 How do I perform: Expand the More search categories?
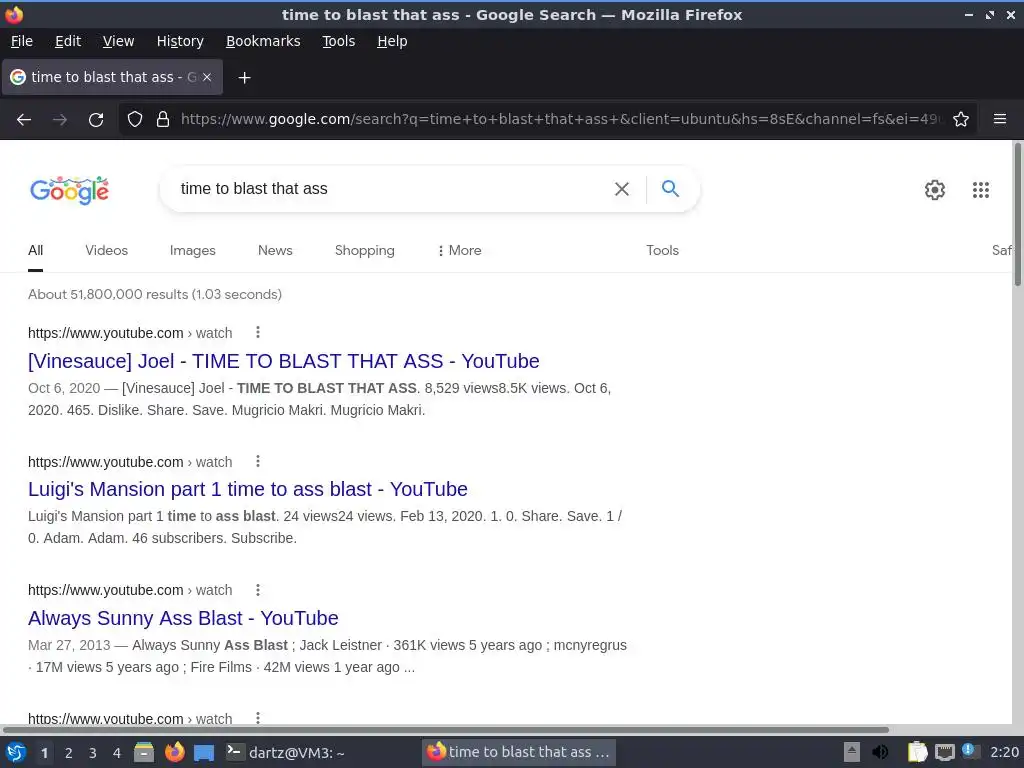point(459,250)
